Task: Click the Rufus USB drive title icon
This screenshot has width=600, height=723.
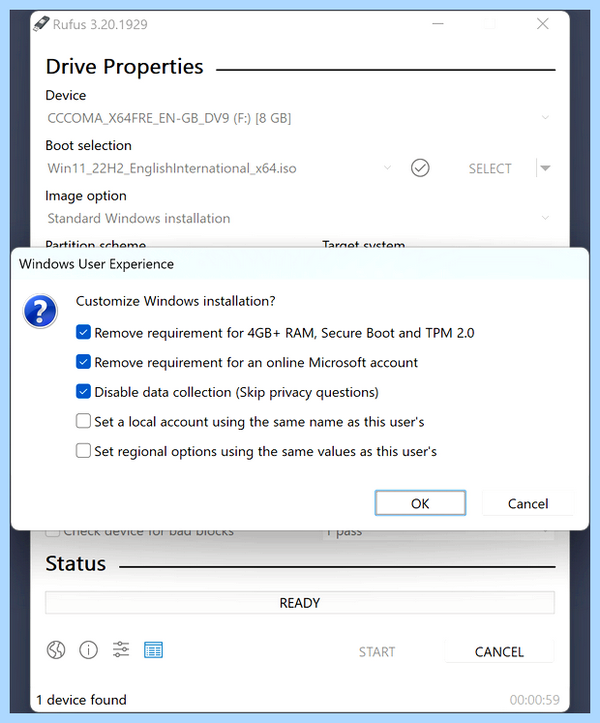Action: [41, 24]
